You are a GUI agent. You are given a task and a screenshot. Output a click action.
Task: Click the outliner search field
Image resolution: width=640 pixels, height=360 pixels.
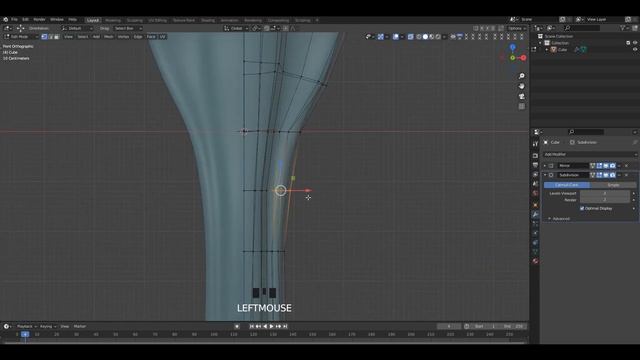(582, 28)
